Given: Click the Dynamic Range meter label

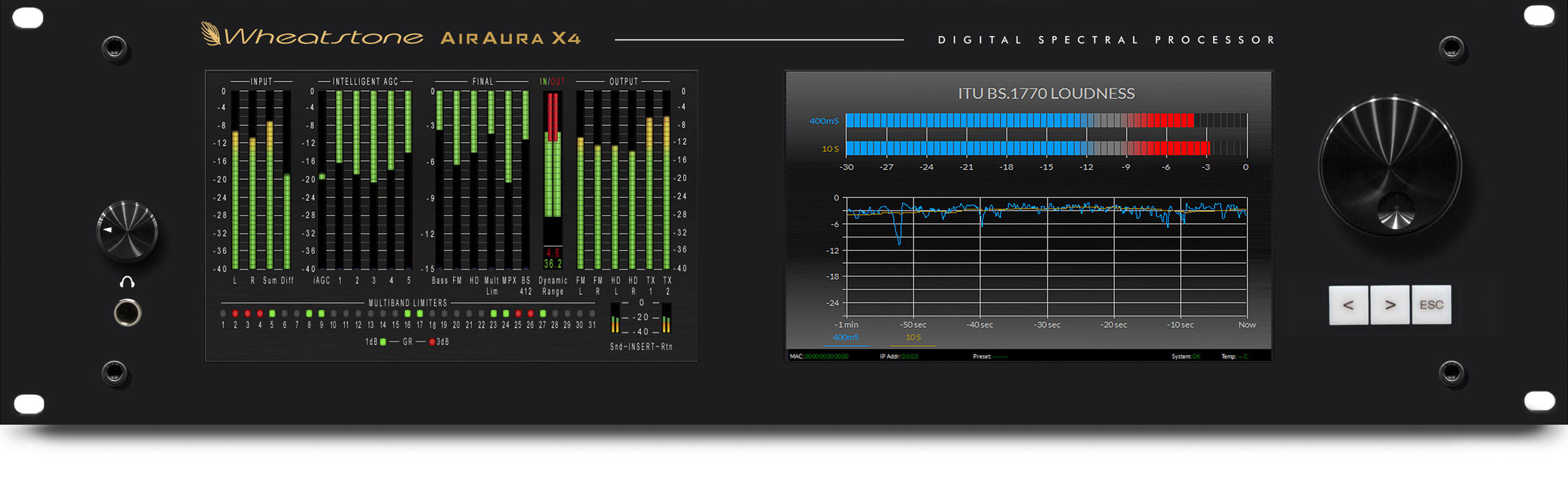Looking at the screenshot, I should [553, 286].
